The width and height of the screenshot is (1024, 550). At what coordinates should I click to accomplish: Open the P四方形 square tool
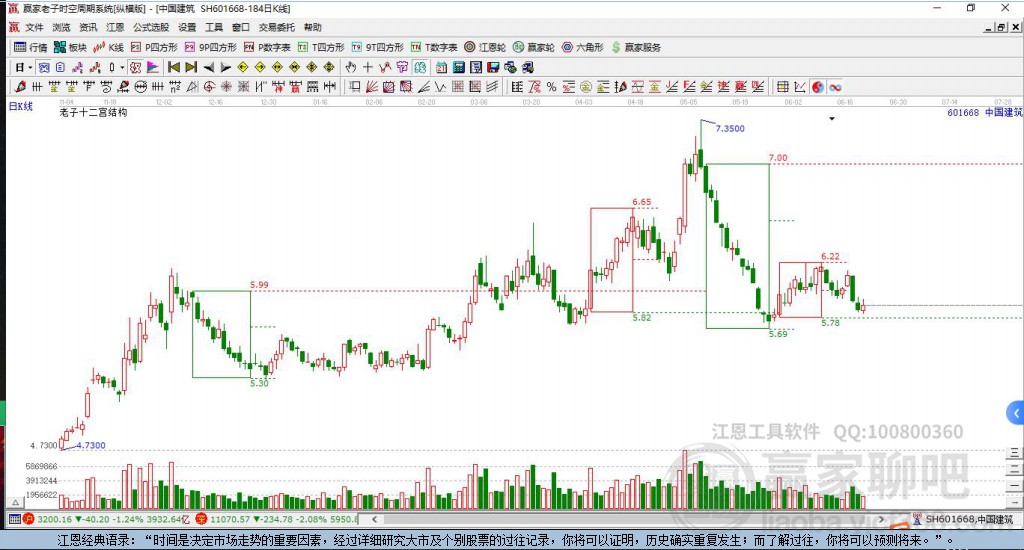tap(154, 47)
